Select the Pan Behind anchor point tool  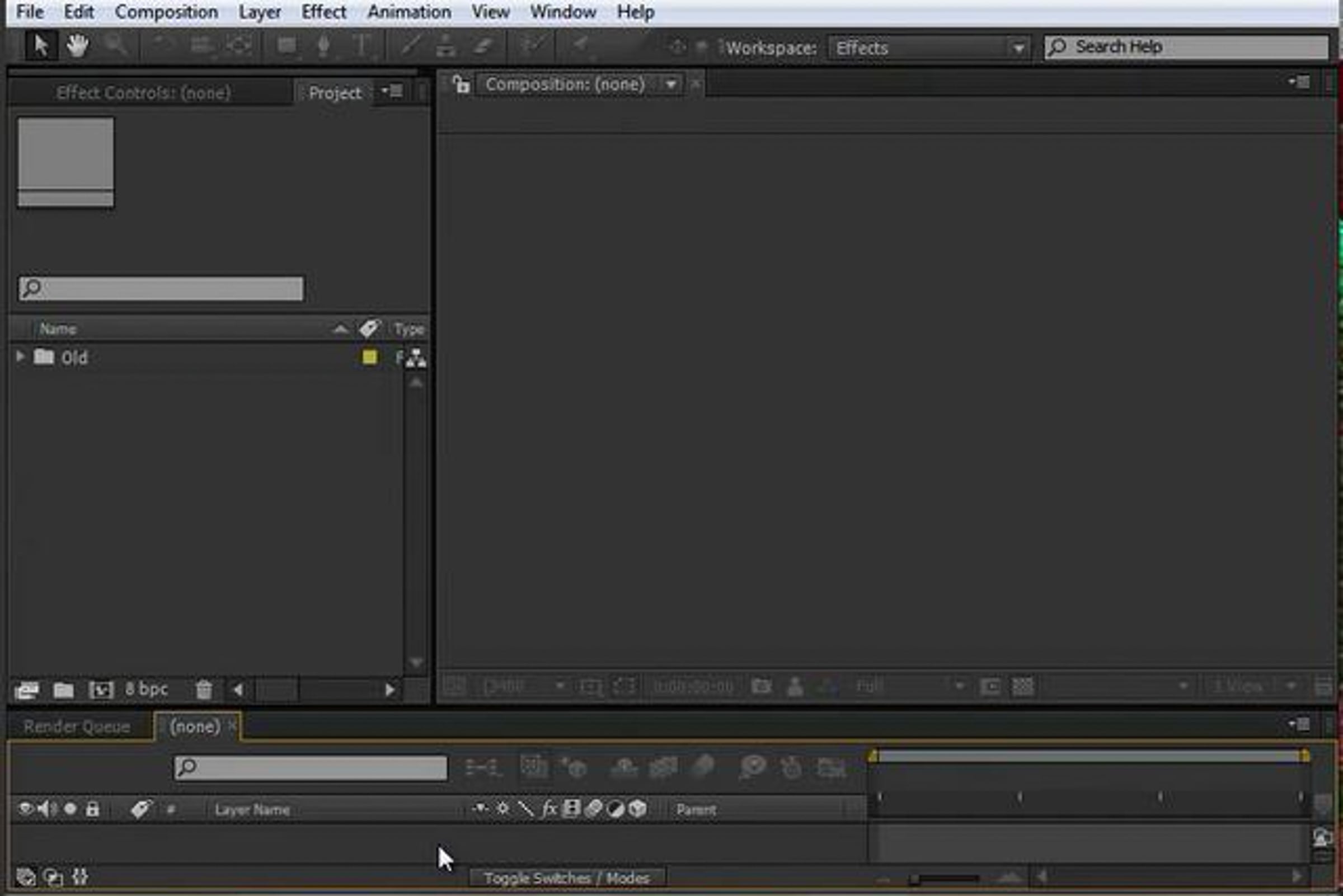[240, 46]
